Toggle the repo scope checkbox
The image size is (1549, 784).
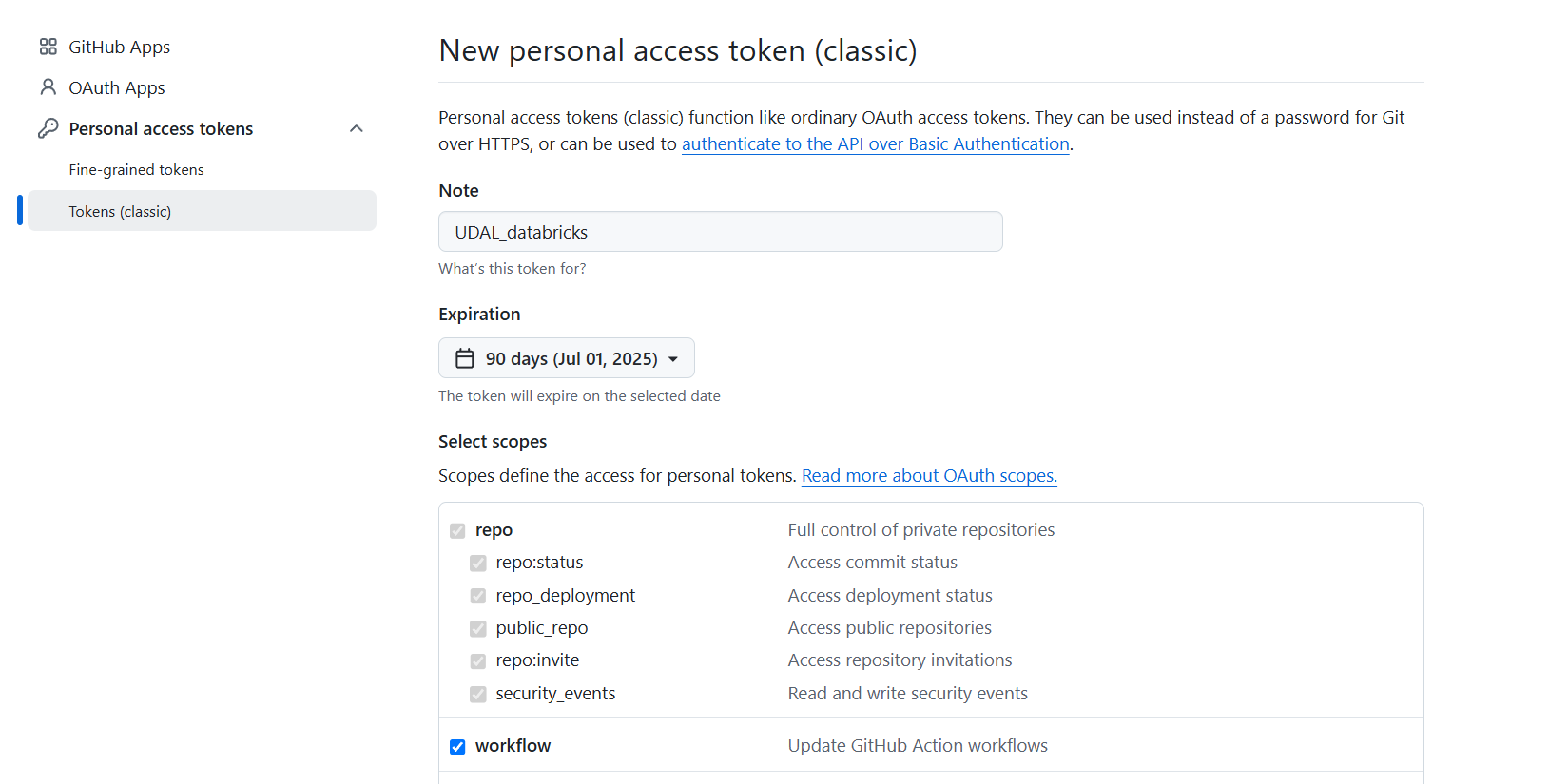[x=457, y=530]
